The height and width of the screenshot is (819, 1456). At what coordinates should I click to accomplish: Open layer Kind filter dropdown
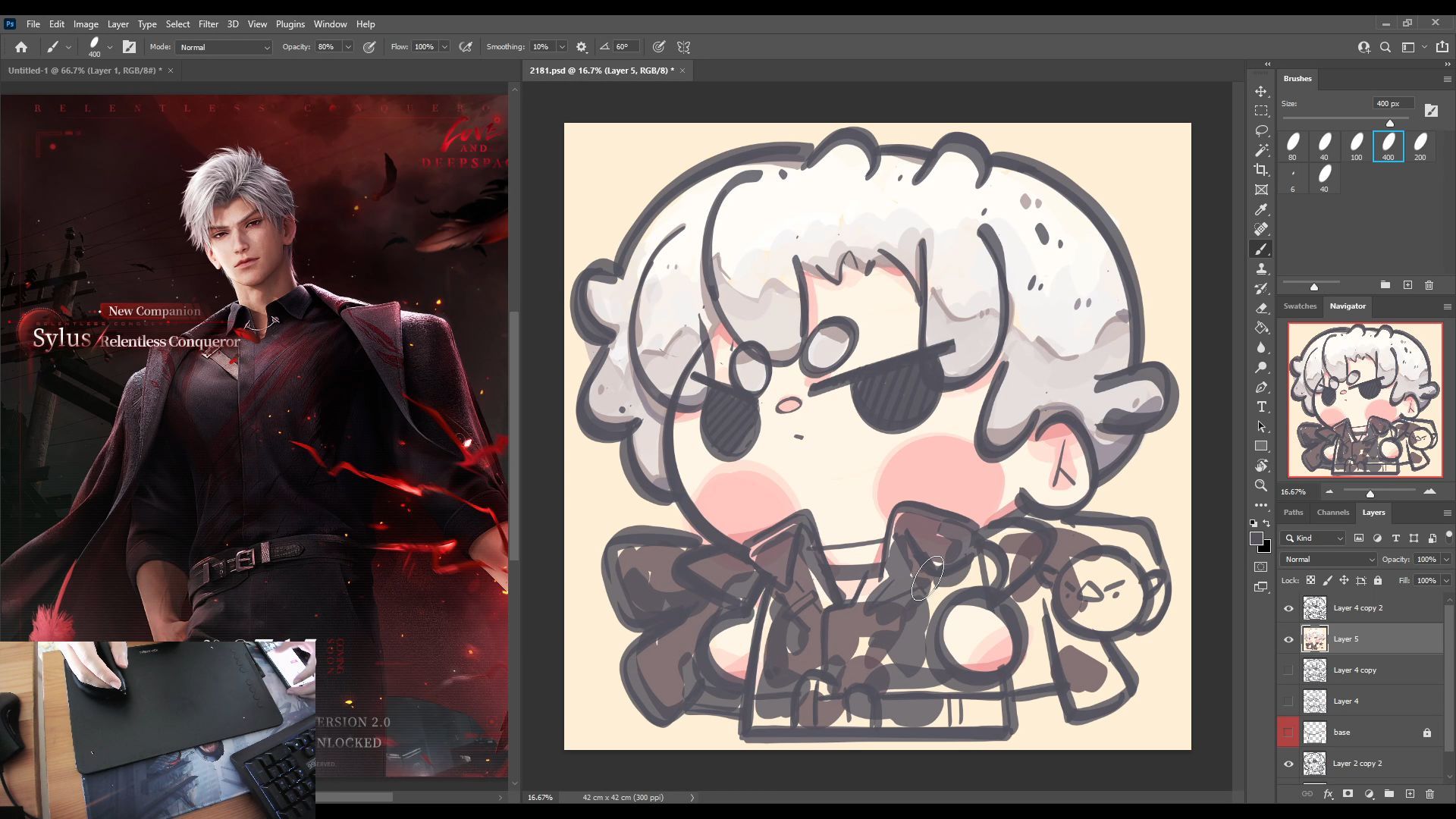point(1313,538)
